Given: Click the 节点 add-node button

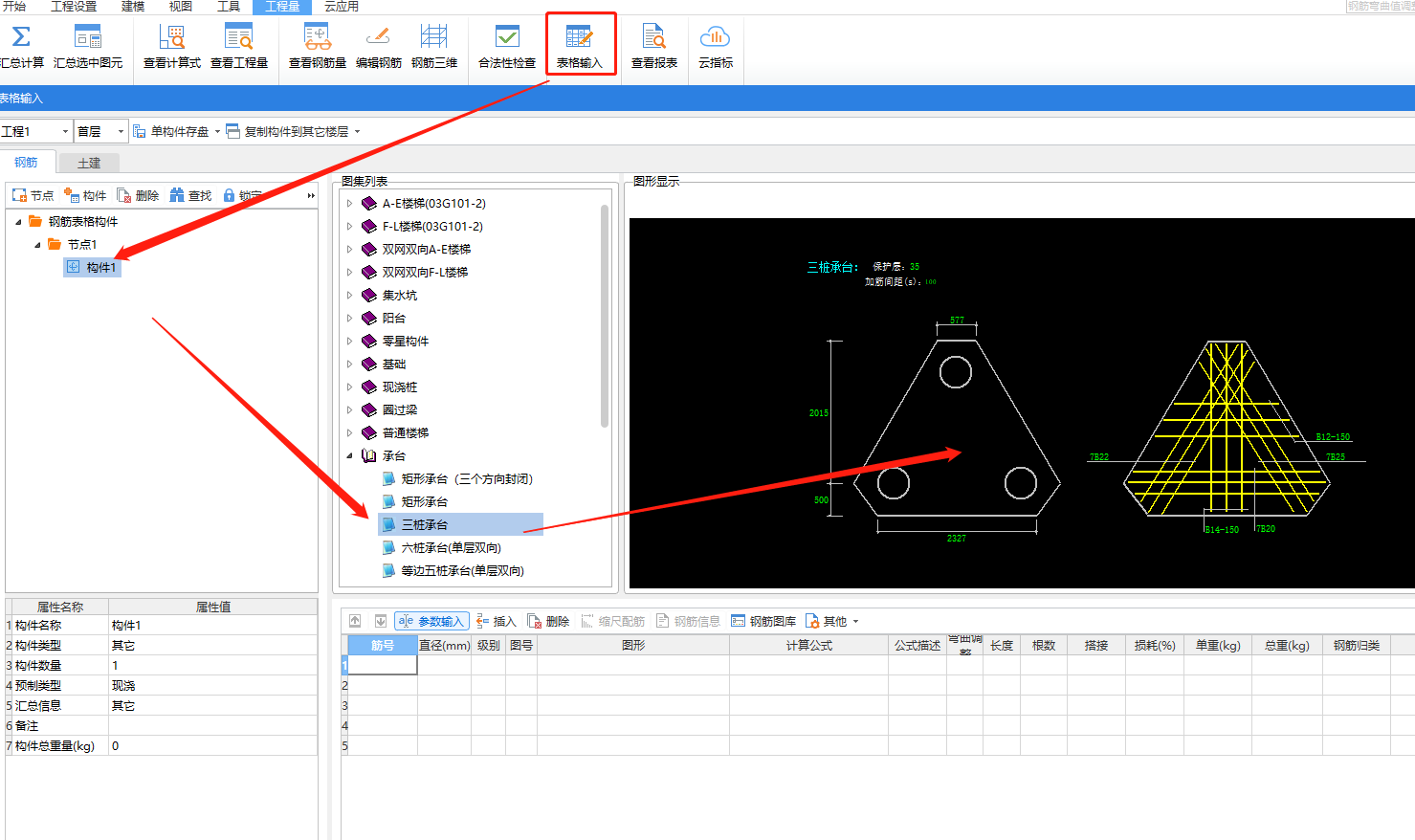Looking at the screenshot, I should point(33,195).
